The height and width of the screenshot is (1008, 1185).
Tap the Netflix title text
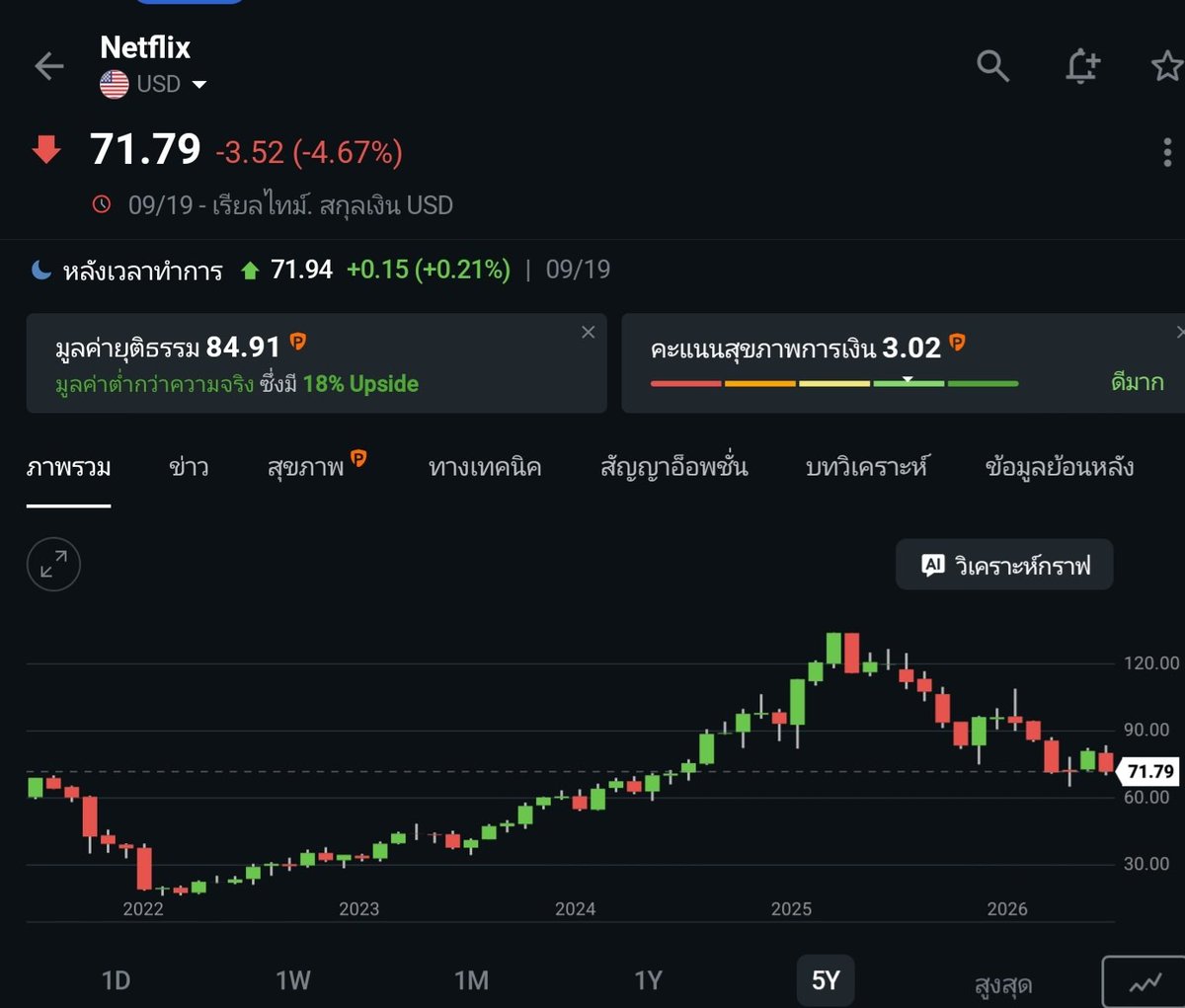[x=145, y=47]
